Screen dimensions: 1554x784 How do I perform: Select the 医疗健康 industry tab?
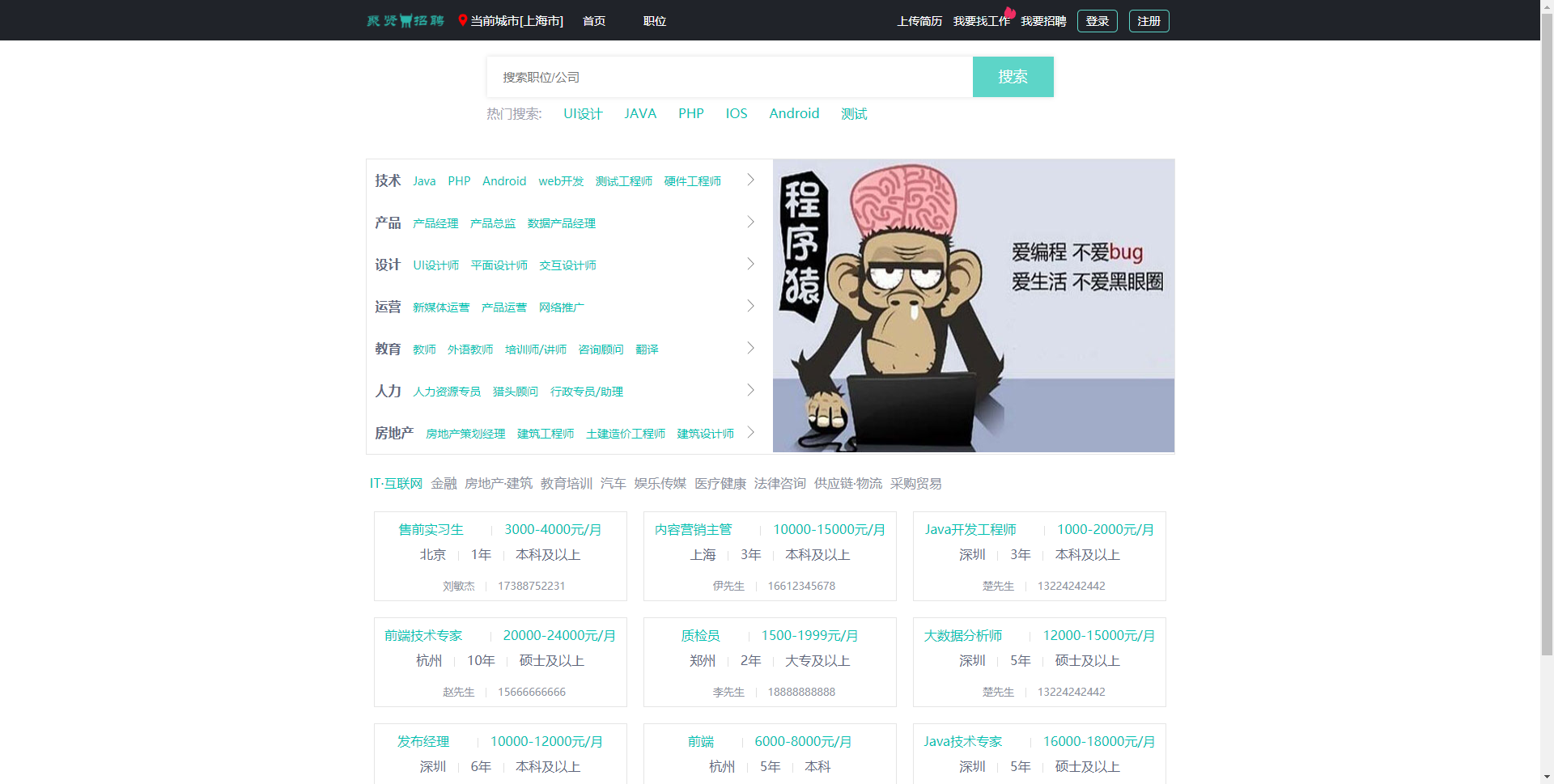720,483
